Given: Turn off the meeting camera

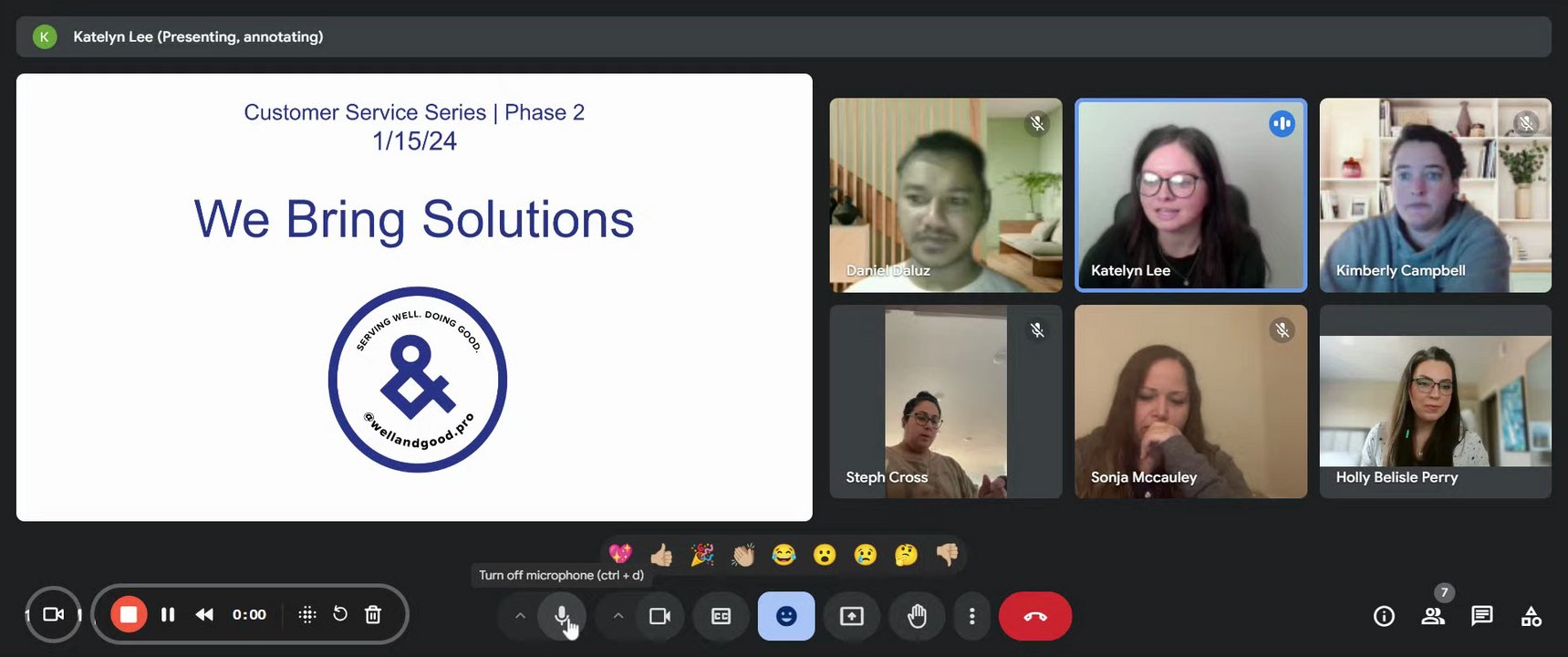Looking at the screenshot, I should coord(659,617).
